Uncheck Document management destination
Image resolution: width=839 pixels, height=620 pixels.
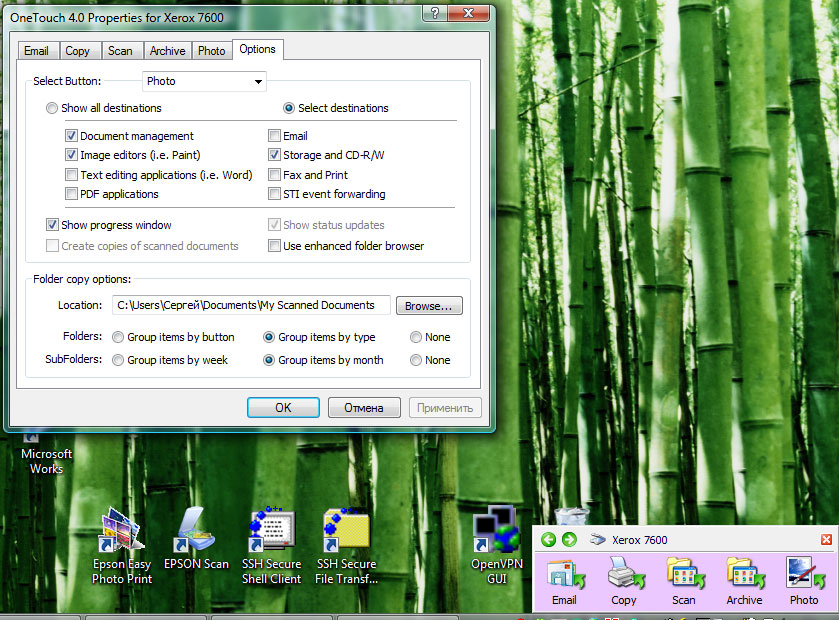click(x=71, y=136)
